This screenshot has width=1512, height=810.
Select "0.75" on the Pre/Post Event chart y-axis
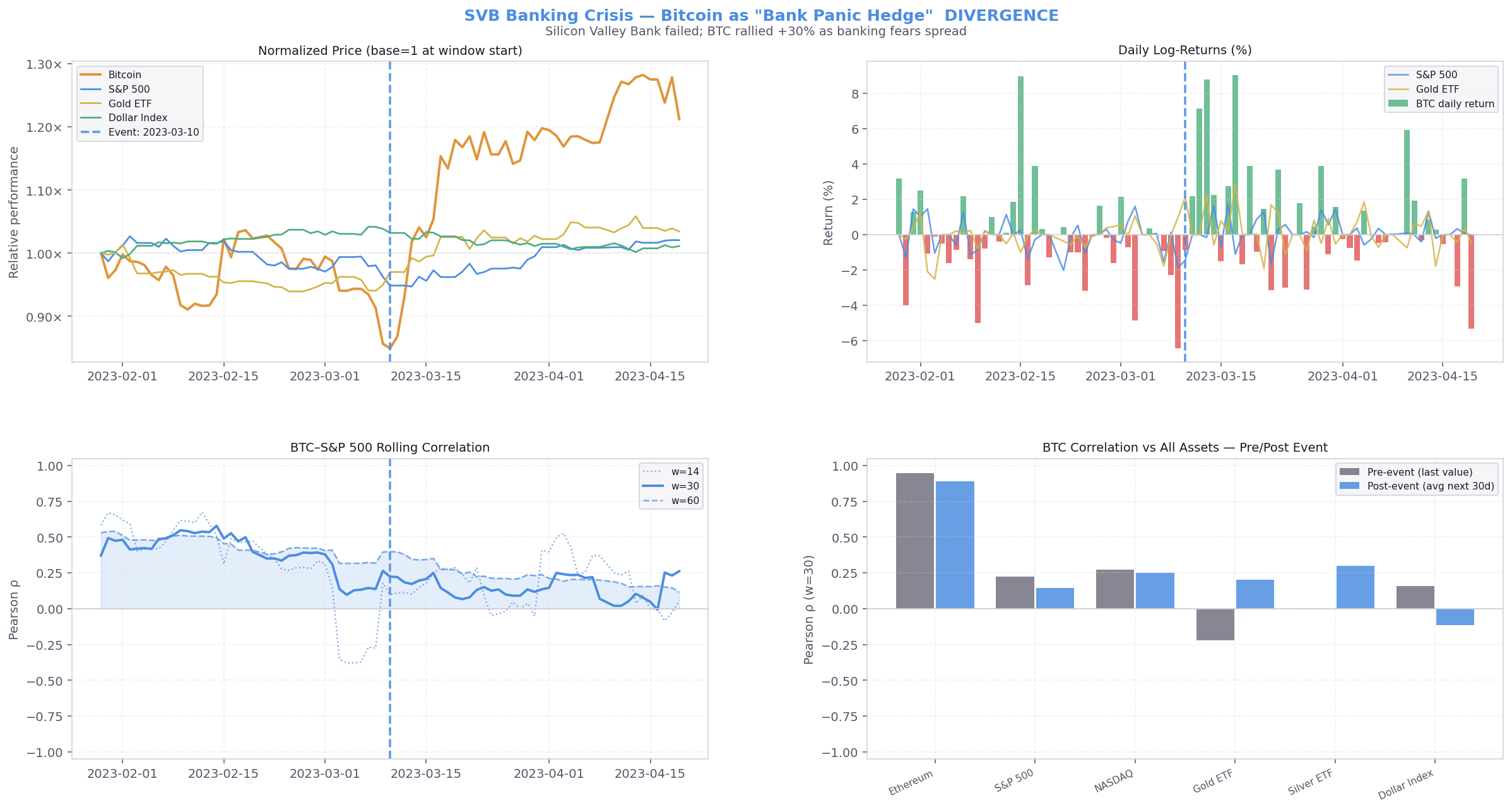click(844, 502)
